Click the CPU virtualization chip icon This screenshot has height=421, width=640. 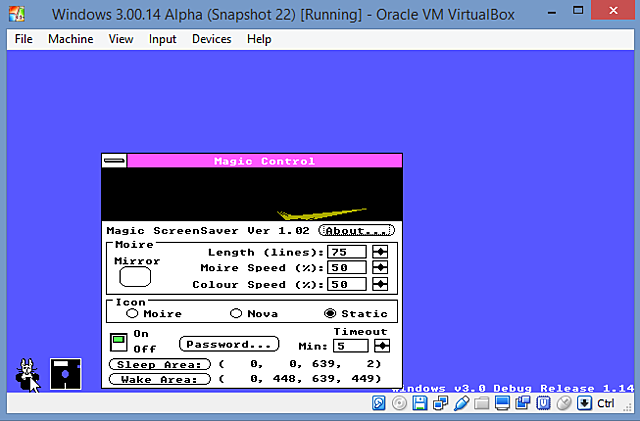pos(543,403)
